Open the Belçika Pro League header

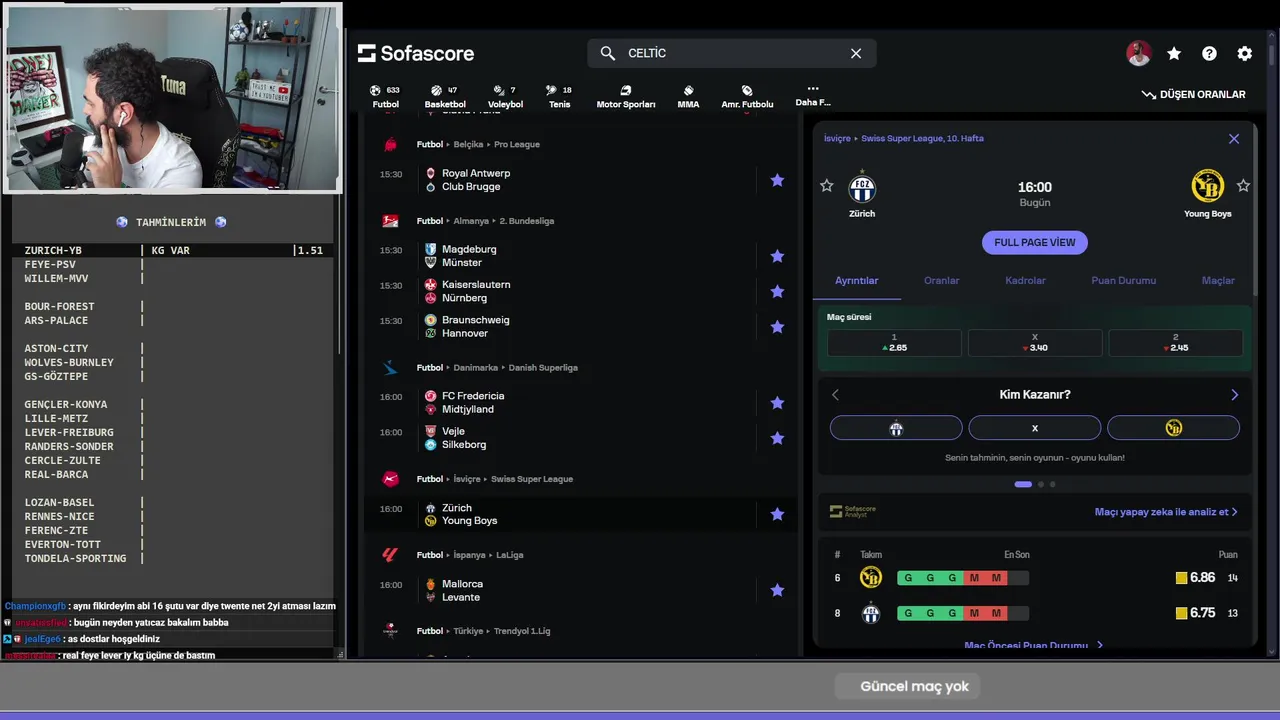point(478,144)
